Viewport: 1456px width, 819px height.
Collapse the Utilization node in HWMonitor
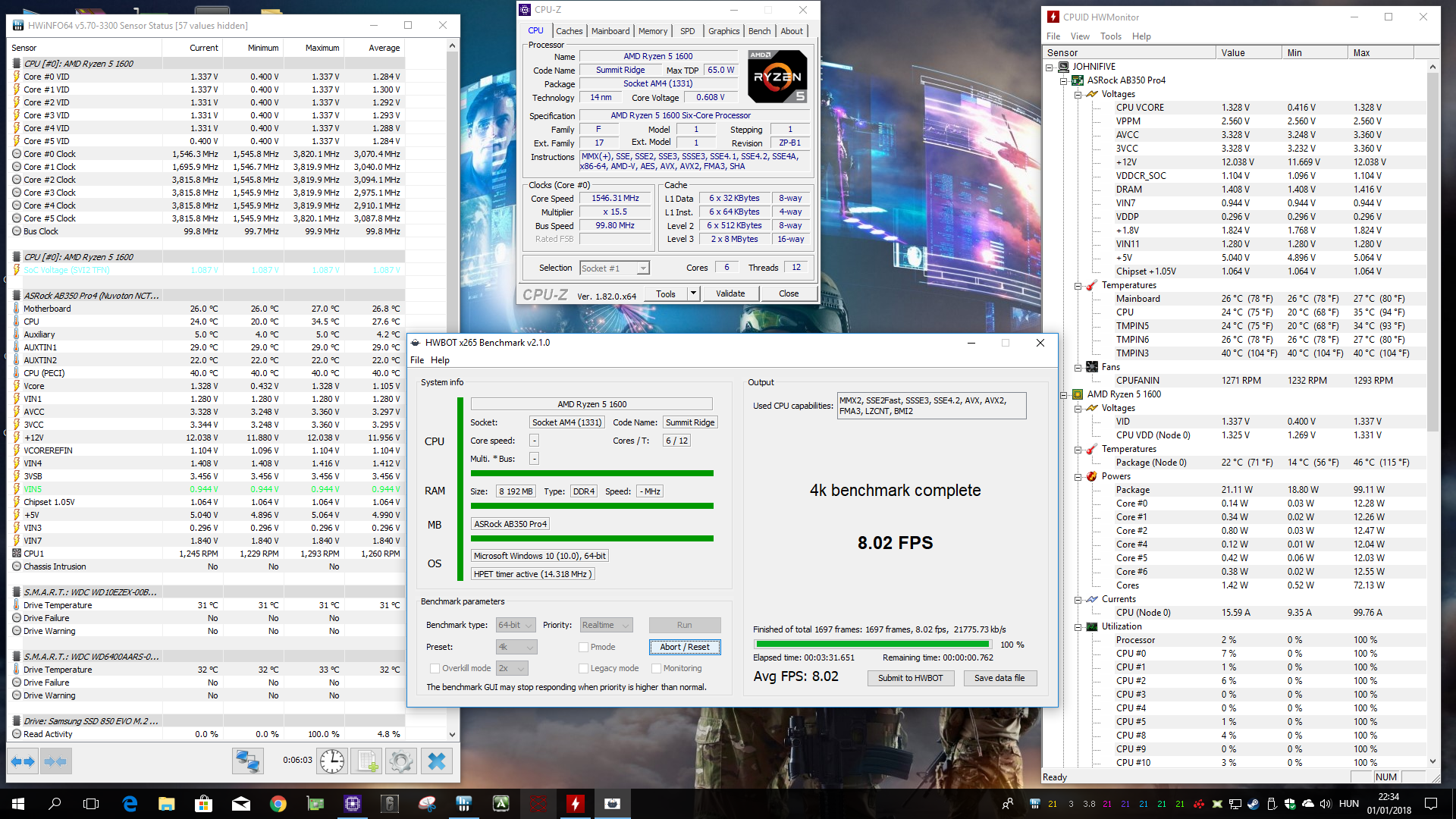1078,626
